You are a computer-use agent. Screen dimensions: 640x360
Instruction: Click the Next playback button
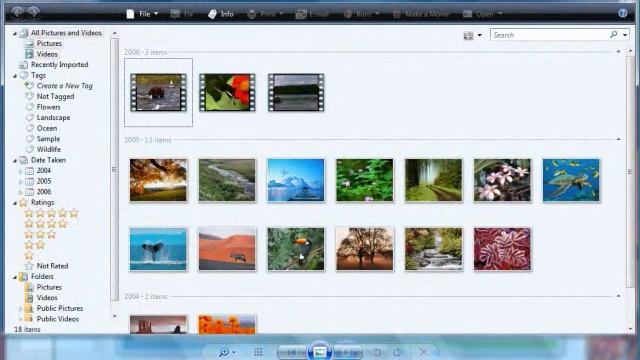[x=348, y=352]
